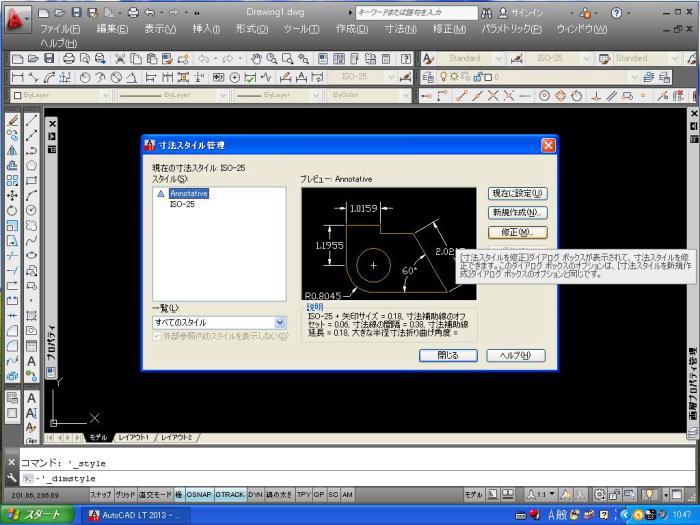
Task: Toggle DYN dynamic input in status bar
Action: [255, 495]
